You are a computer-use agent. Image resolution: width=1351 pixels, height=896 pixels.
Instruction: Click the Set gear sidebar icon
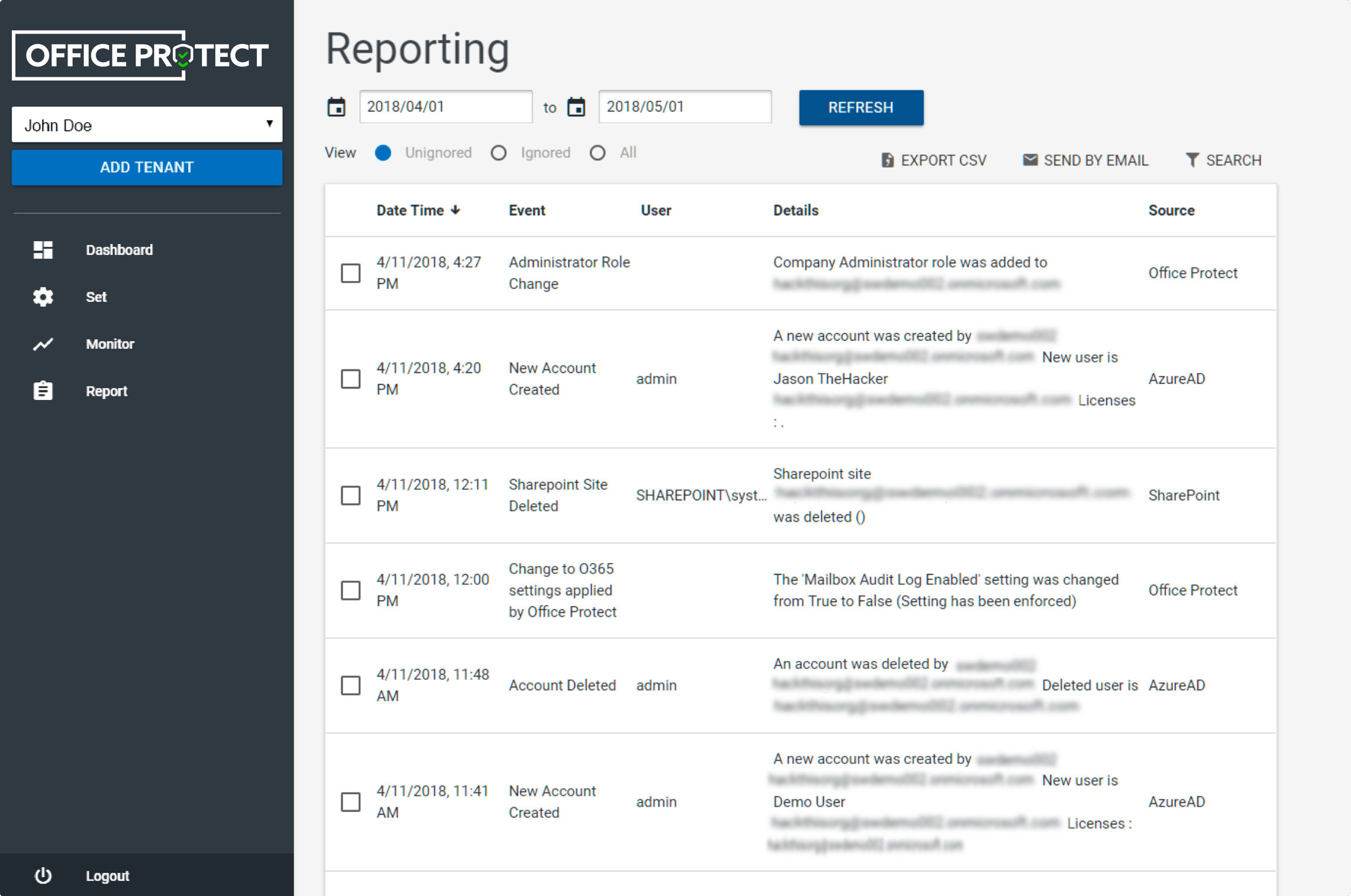point(43,297)
